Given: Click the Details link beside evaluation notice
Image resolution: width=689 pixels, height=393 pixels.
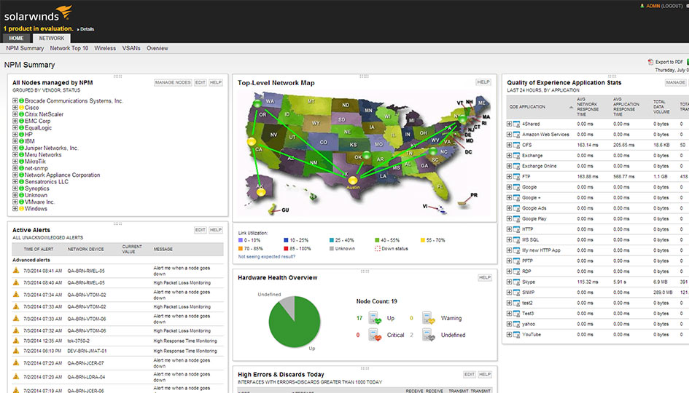Looking at the screenshot, I should pos(87,29).
